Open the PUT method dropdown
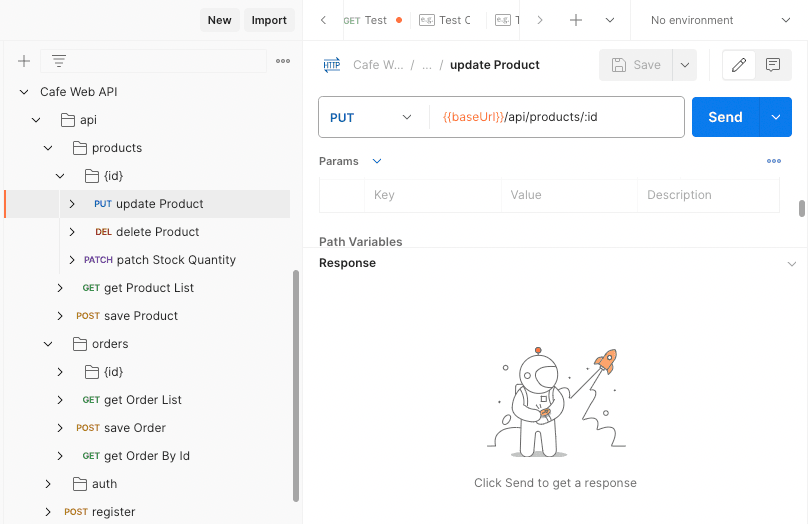The width and height of the screenshot is (808, 524). click(x=372, y=117)
